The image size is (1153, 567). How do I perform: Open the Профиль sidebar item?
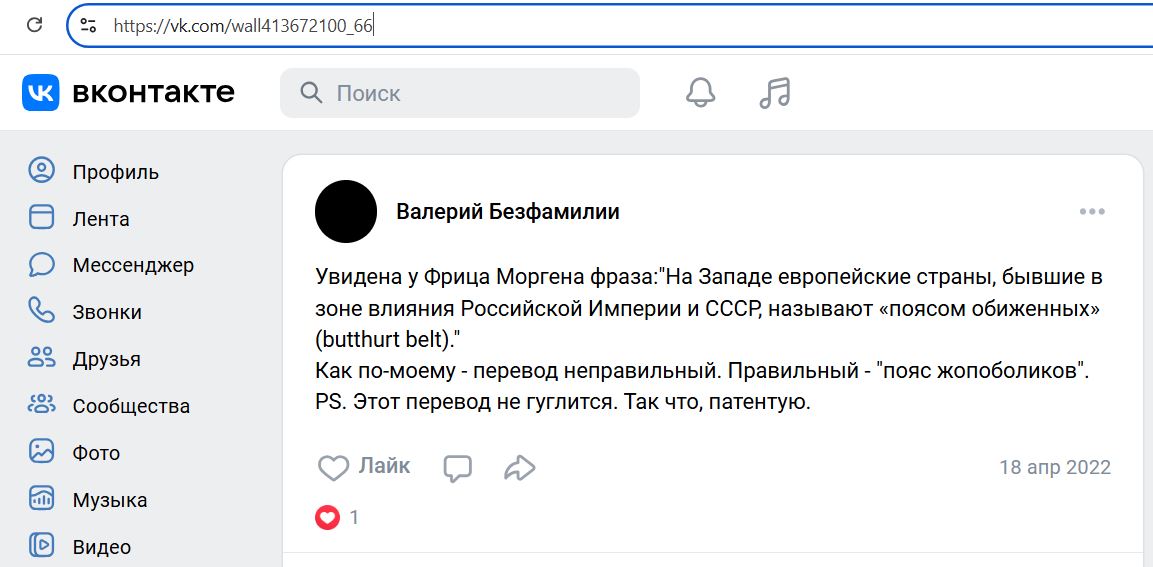93,172
